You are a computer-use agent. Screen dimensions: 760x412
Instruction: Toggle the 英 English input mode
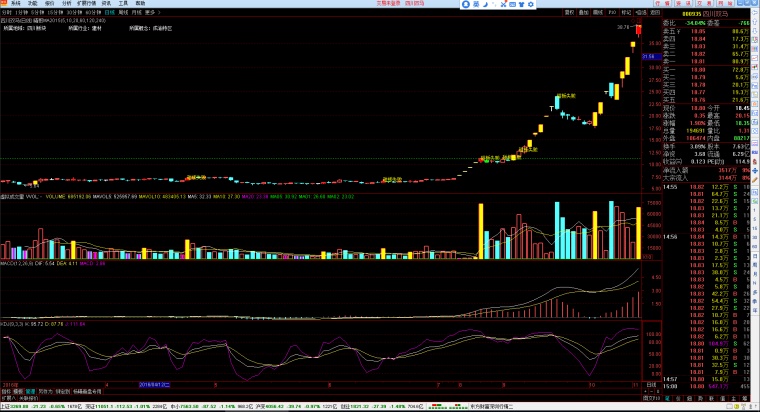[477, 4]
